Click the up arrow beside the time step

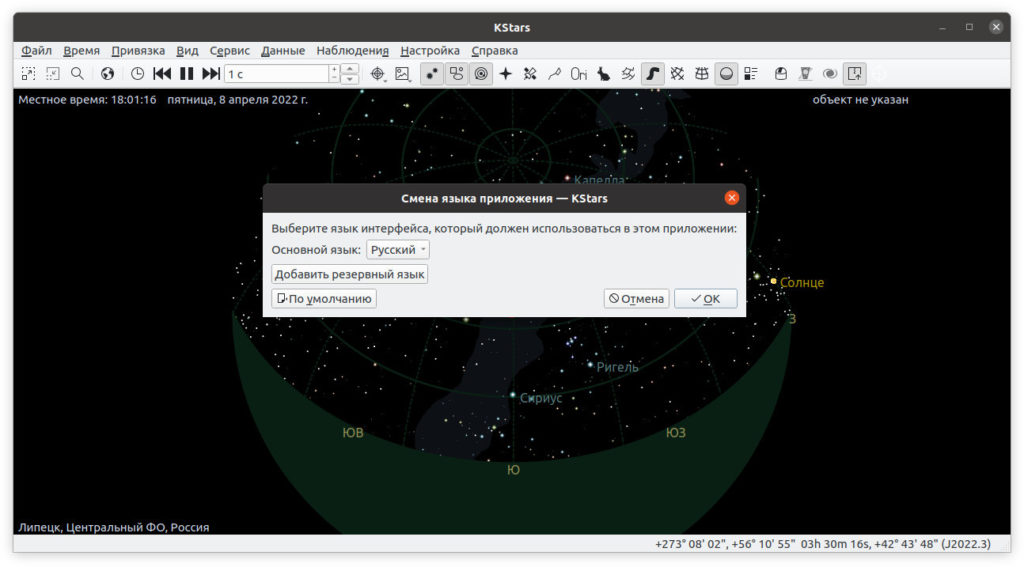point(350,69)
